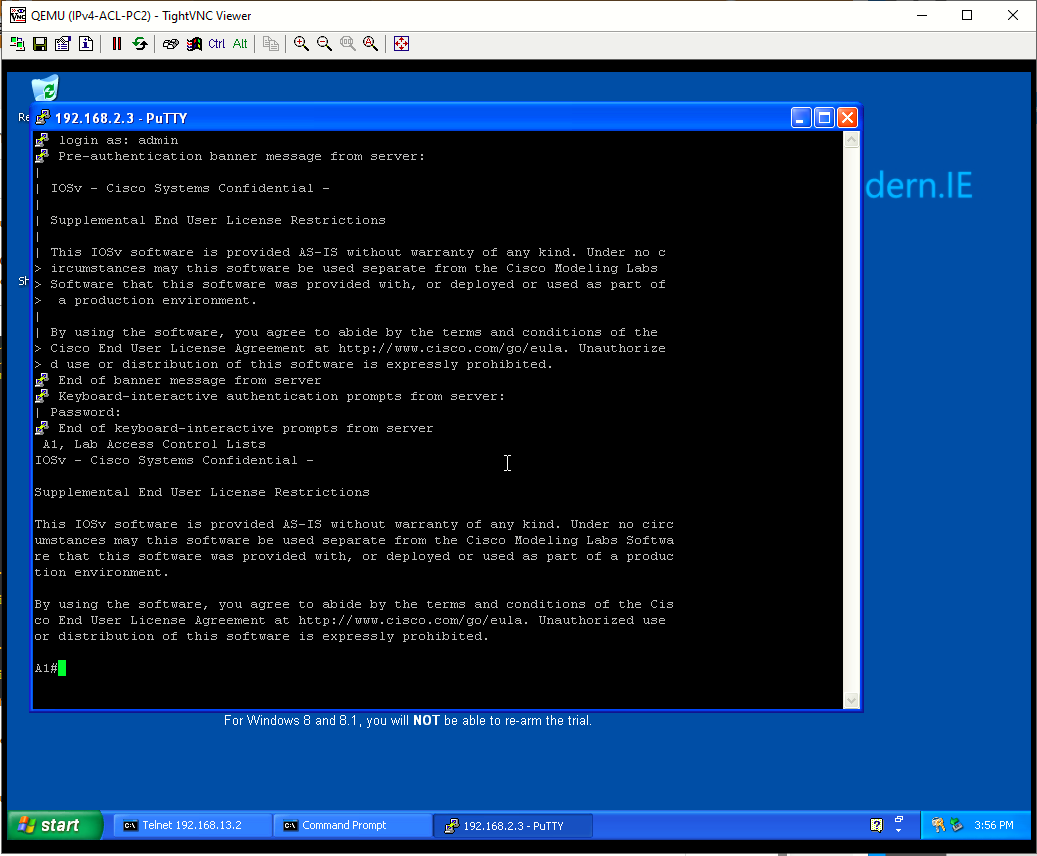Click the A1# terminal prompt line
The image size is (1037, 856).
tap(50, 668)
